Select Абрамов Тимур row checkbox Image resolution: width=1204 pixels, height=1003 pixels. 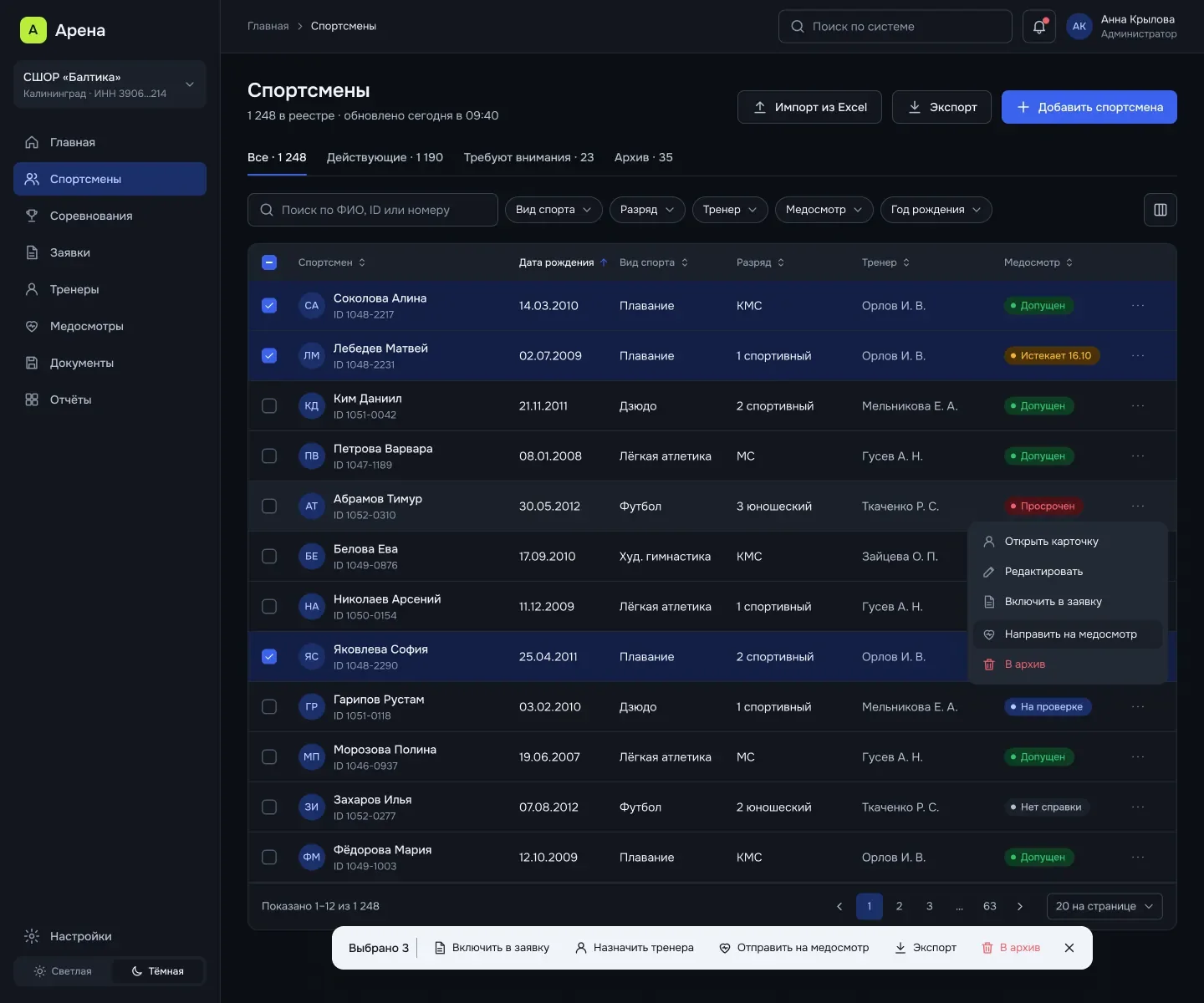269,507
